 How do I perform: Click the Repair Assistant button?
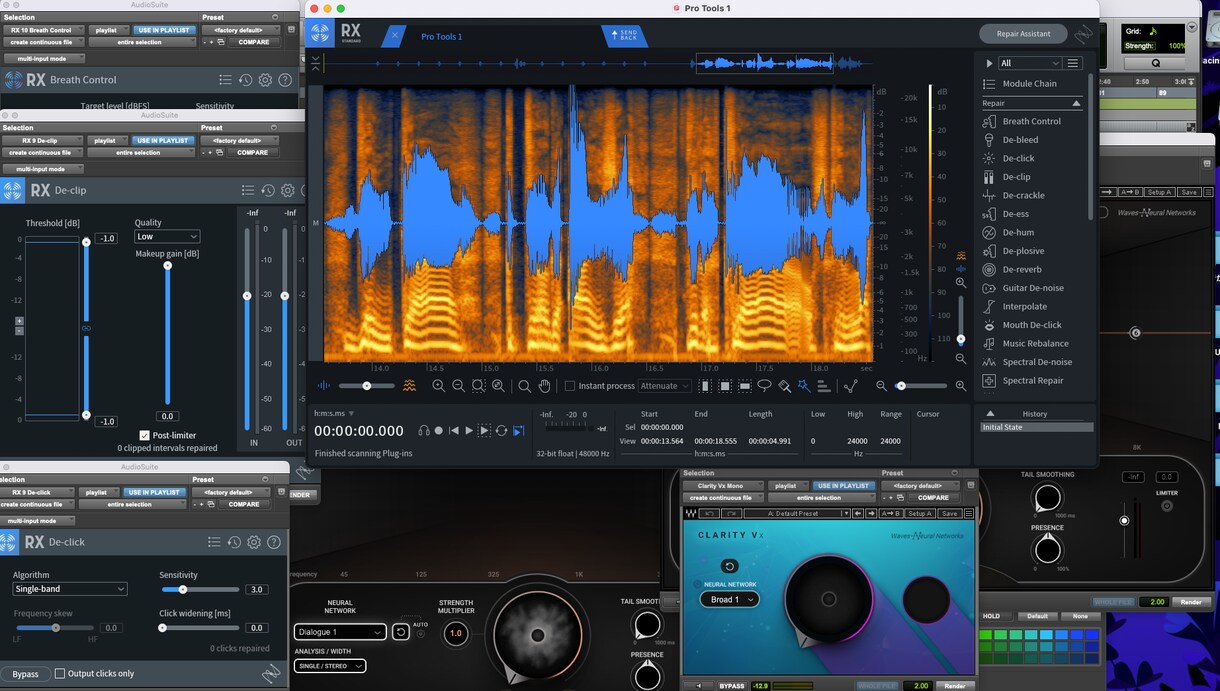[1023, 34]
